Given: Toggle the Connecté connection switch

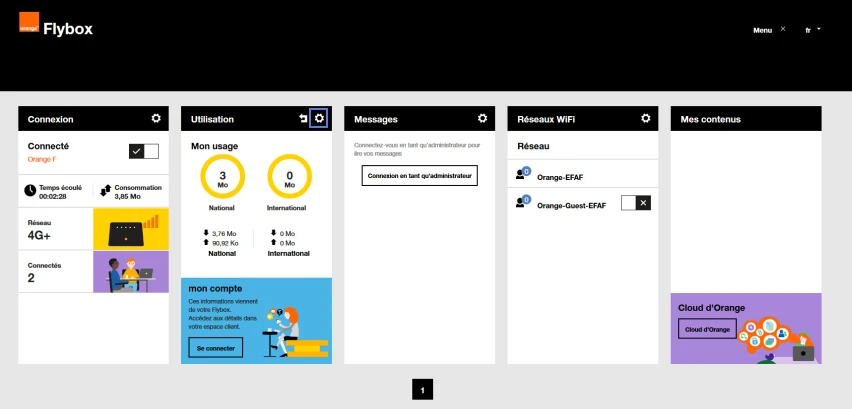Looking at the screenshot, I should [144, 152].
